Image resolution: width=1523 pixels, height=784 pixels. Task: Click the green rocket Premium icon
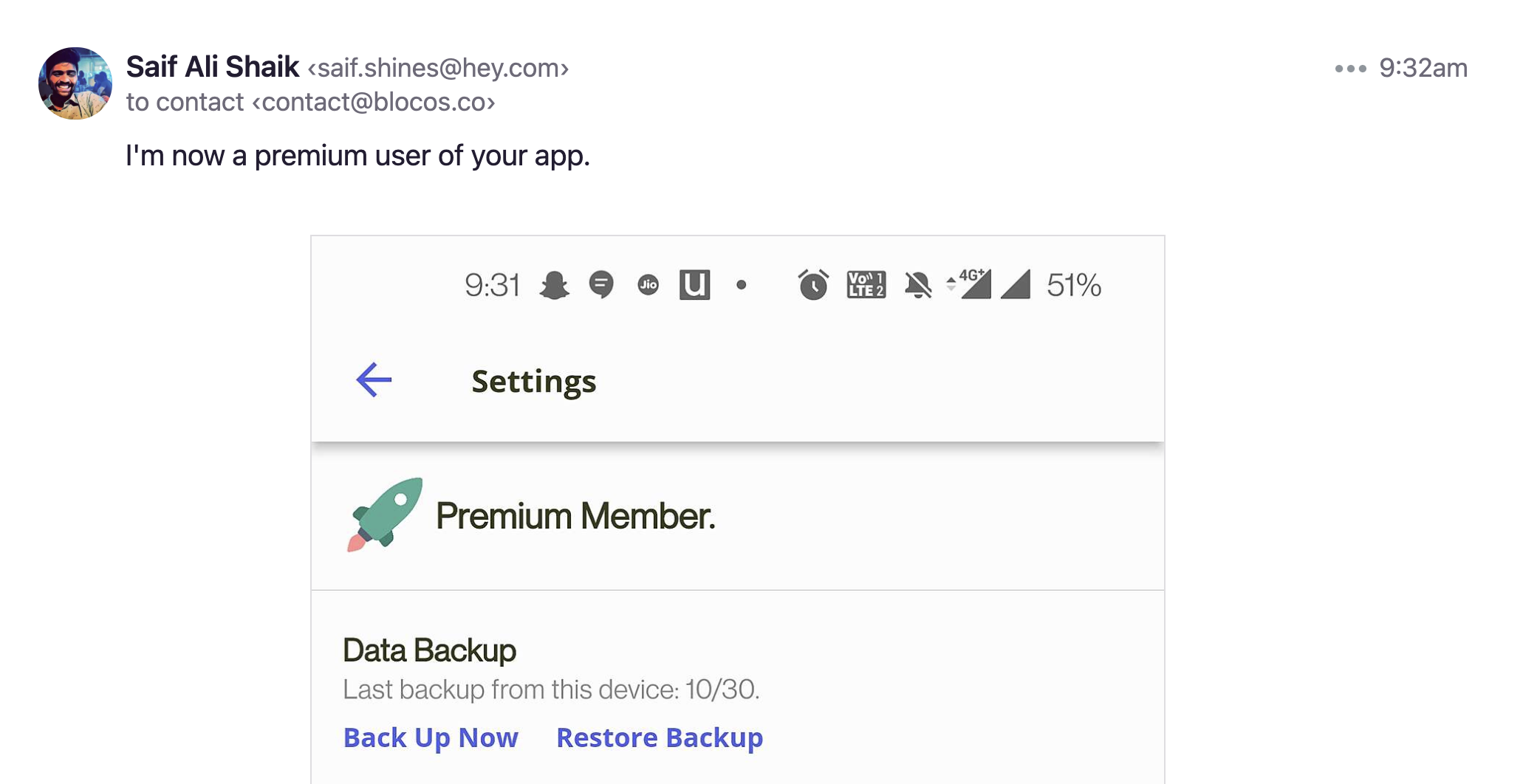pos(385,515)
